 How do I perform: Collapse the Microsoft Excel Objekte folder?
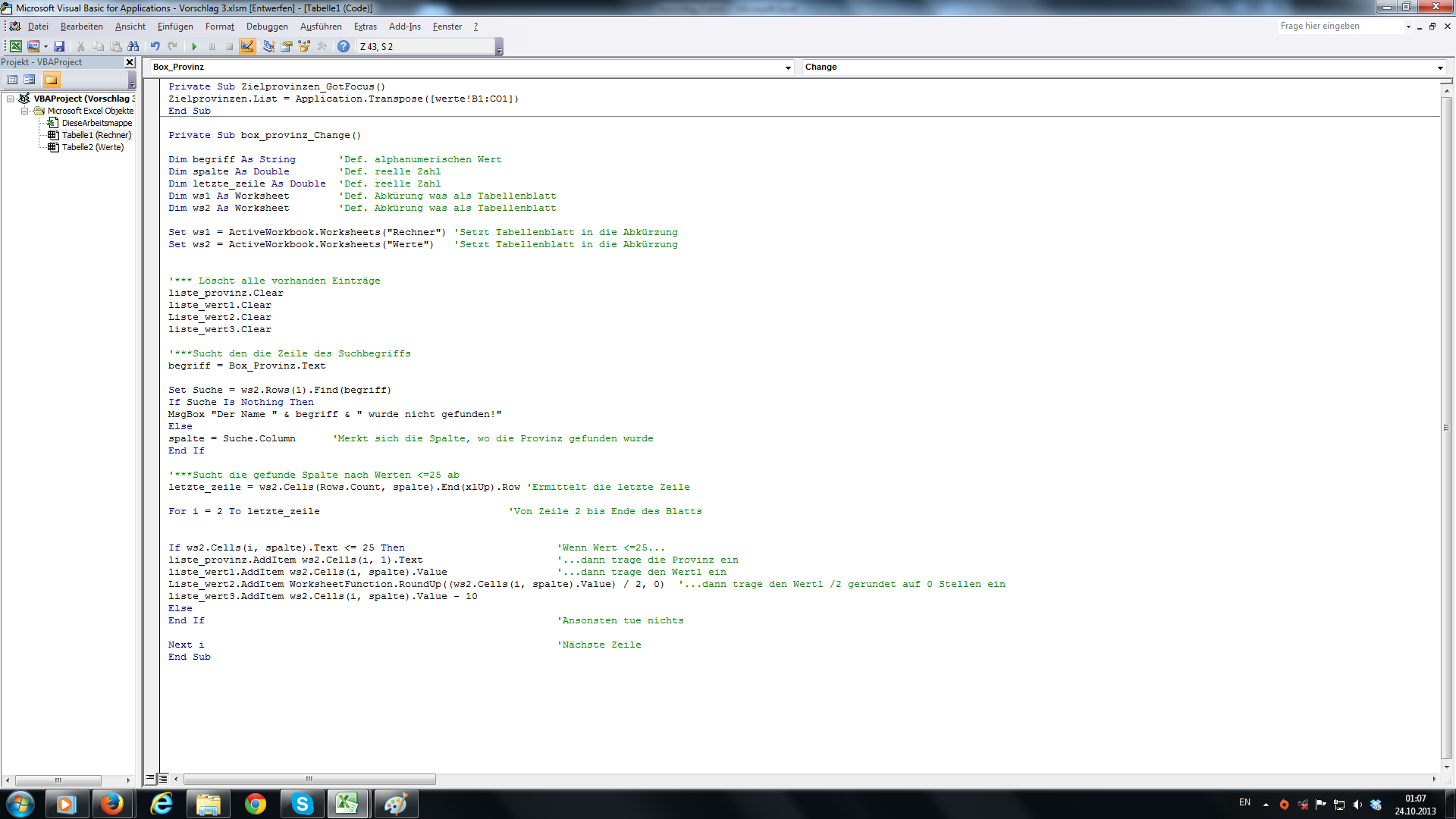coord(24,111)
